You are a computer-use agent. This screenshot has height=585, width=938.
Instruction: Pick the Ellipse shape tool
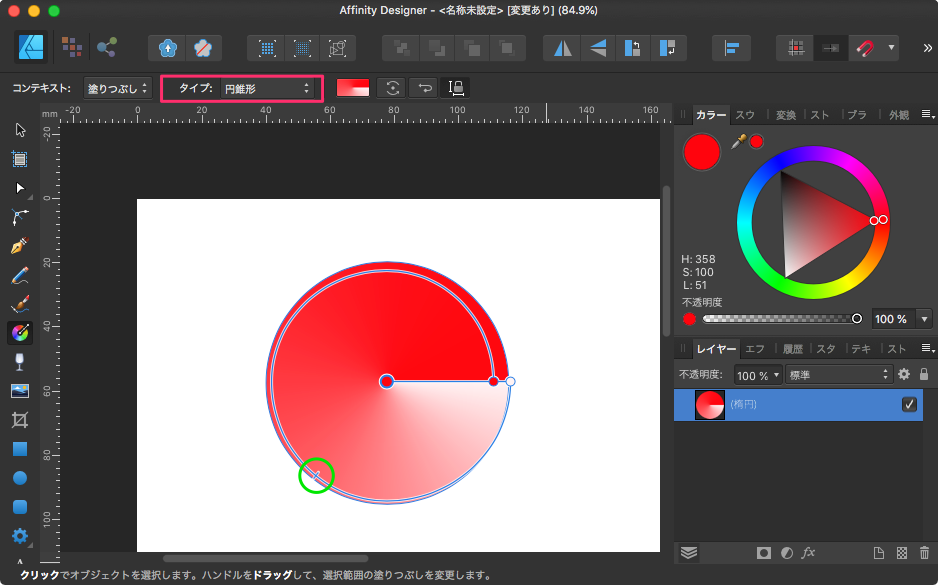[x=19, y=478]
